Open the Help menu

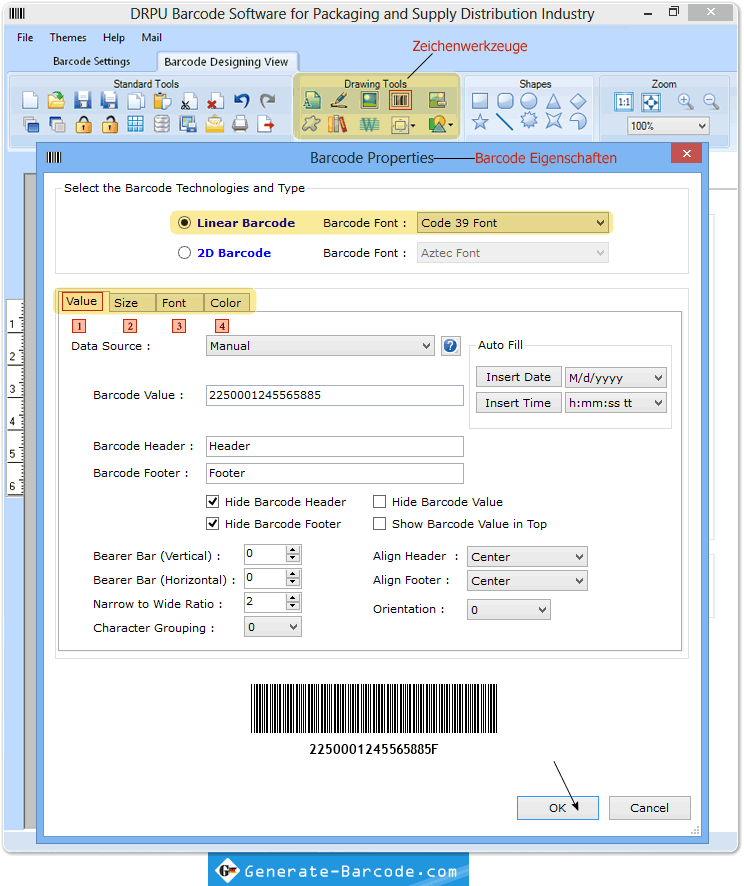coord(114,37)
